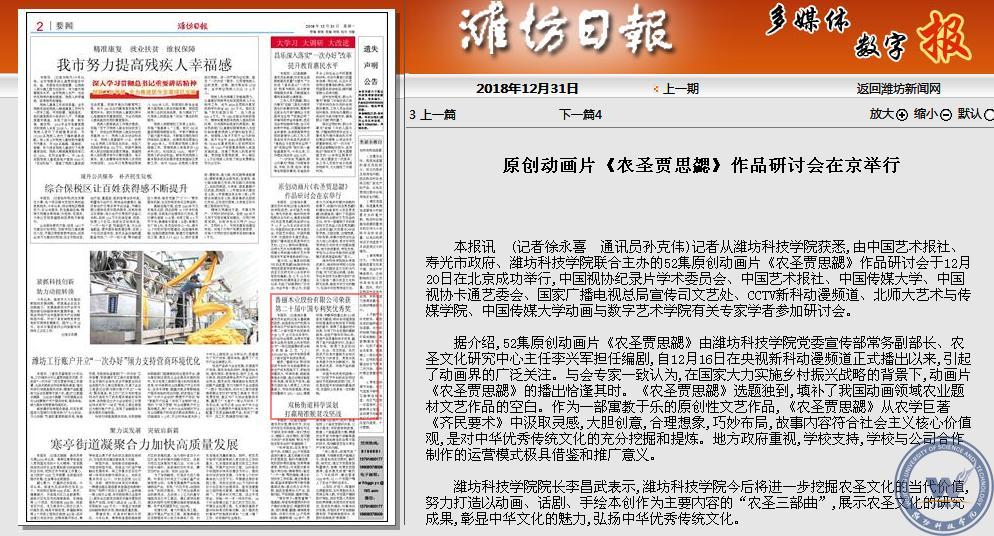
Task: Click the date 2018年12月31日
Action: click(x=527, y=89)
